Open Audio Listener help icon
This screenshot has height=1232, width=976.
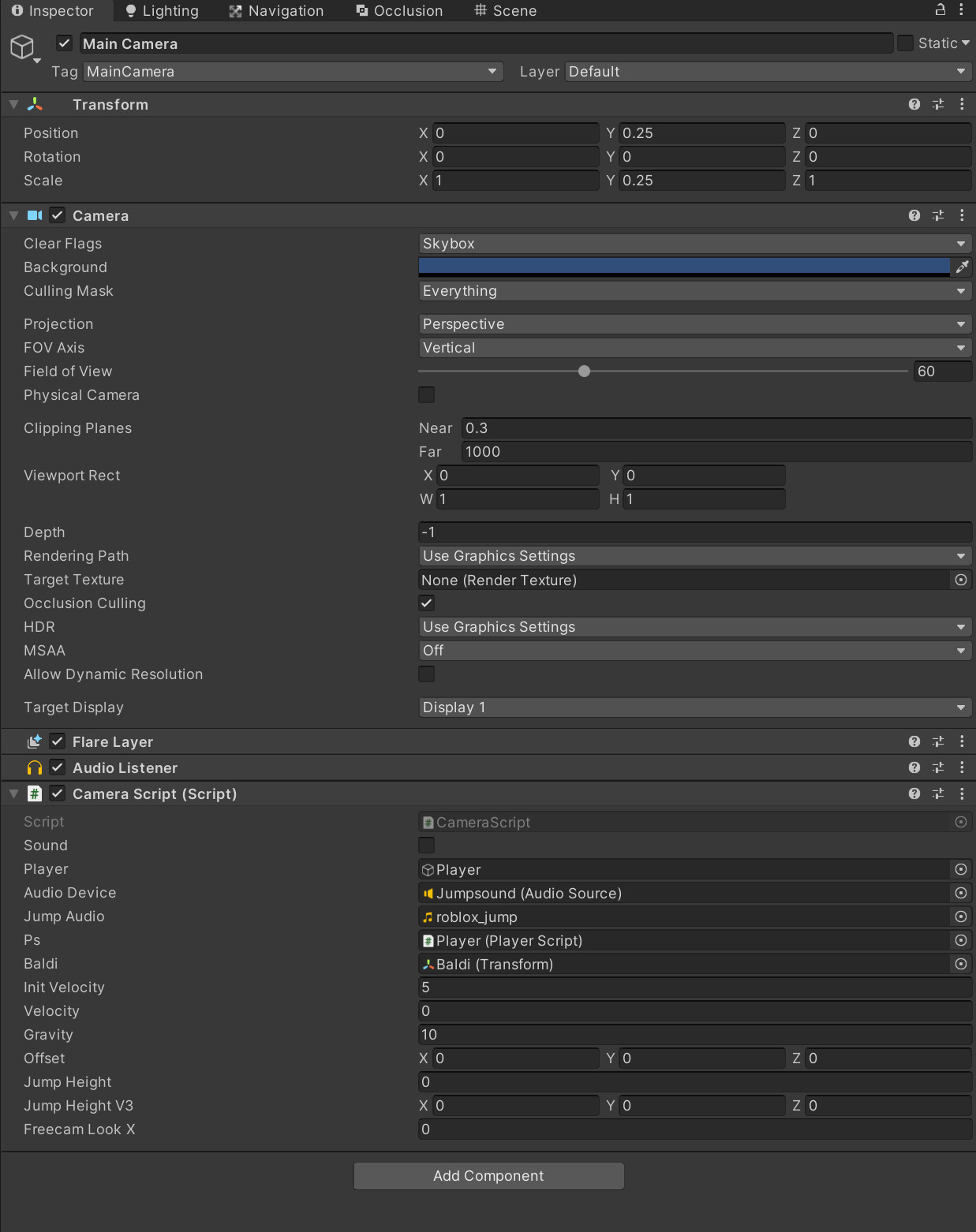point(914,767)
